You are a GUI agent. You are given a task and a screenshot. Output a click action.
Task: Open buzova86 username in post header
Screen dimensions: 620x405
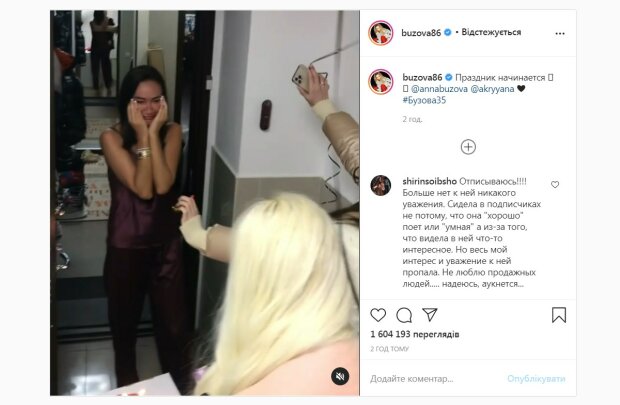[x=421, y=33]
